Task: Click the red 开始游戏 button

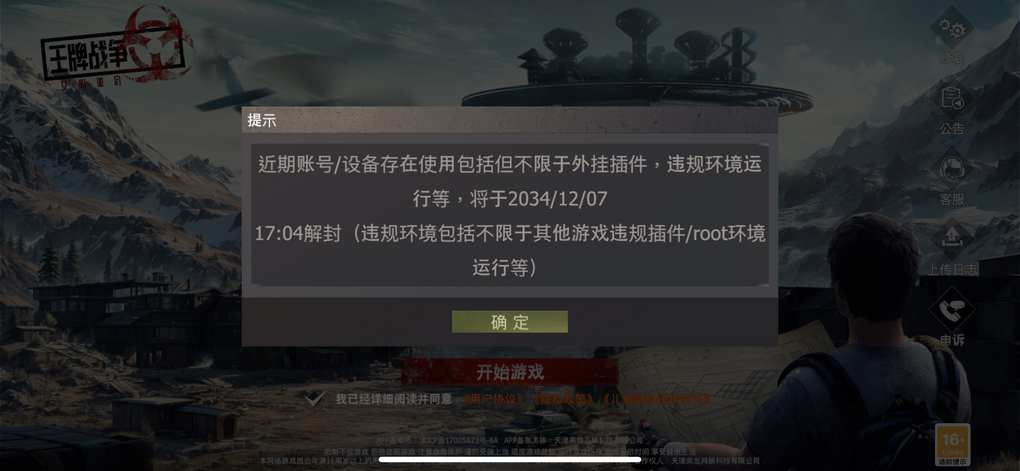Action: (x=509, y=372)
